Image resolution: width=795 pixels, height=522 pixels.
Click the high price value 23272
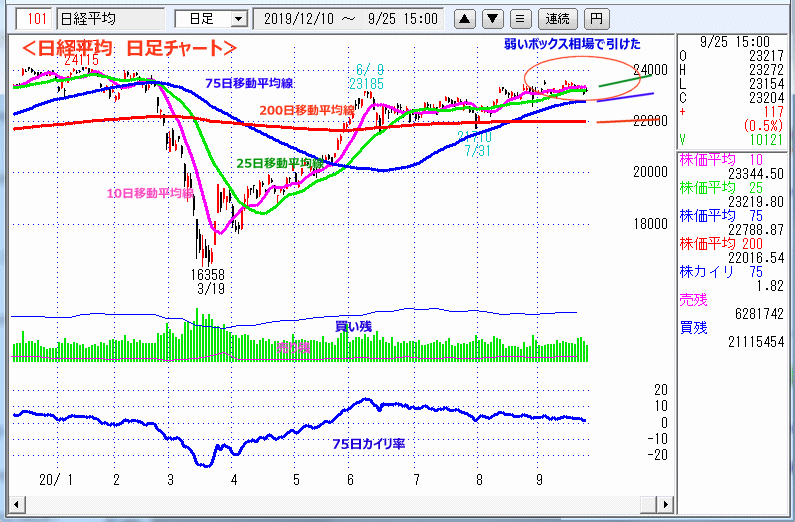pos(766,69)
